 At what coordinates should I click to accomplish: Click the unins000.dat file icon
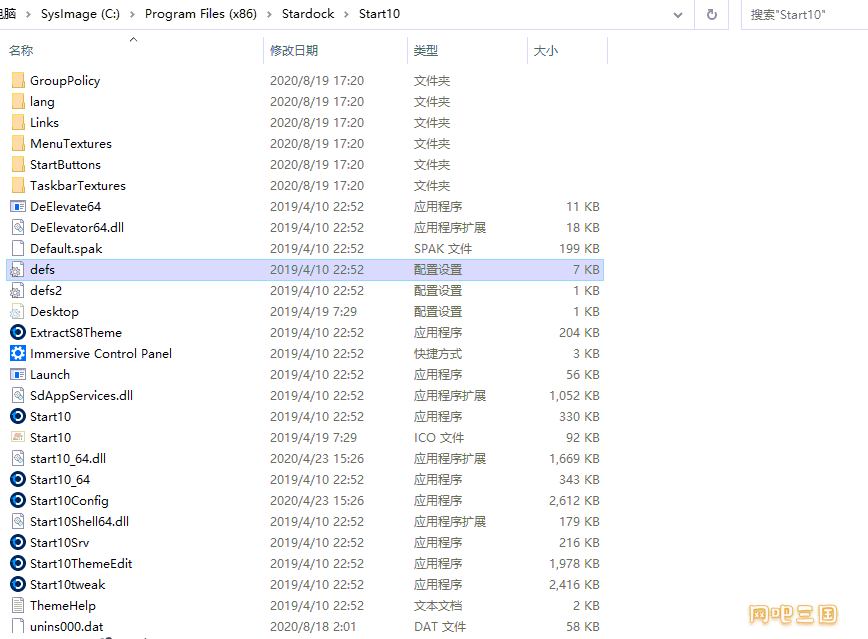click(18, 626)
